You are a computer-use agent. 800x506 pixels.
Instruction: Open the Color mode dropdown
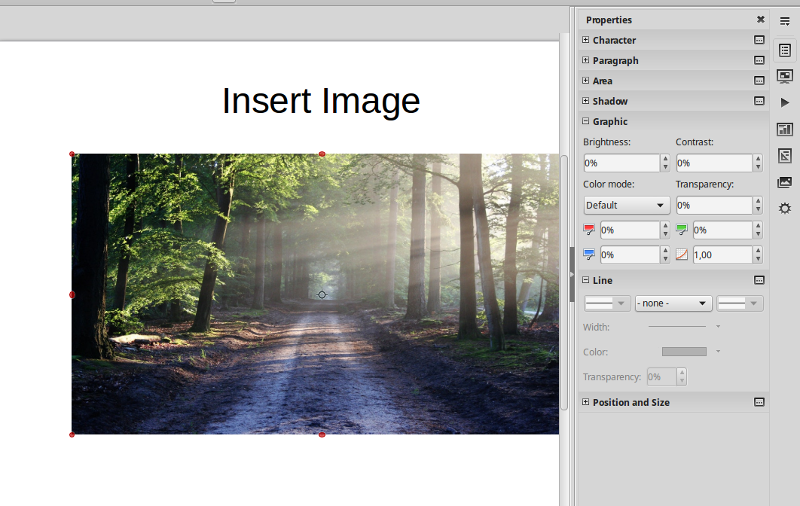626,205
